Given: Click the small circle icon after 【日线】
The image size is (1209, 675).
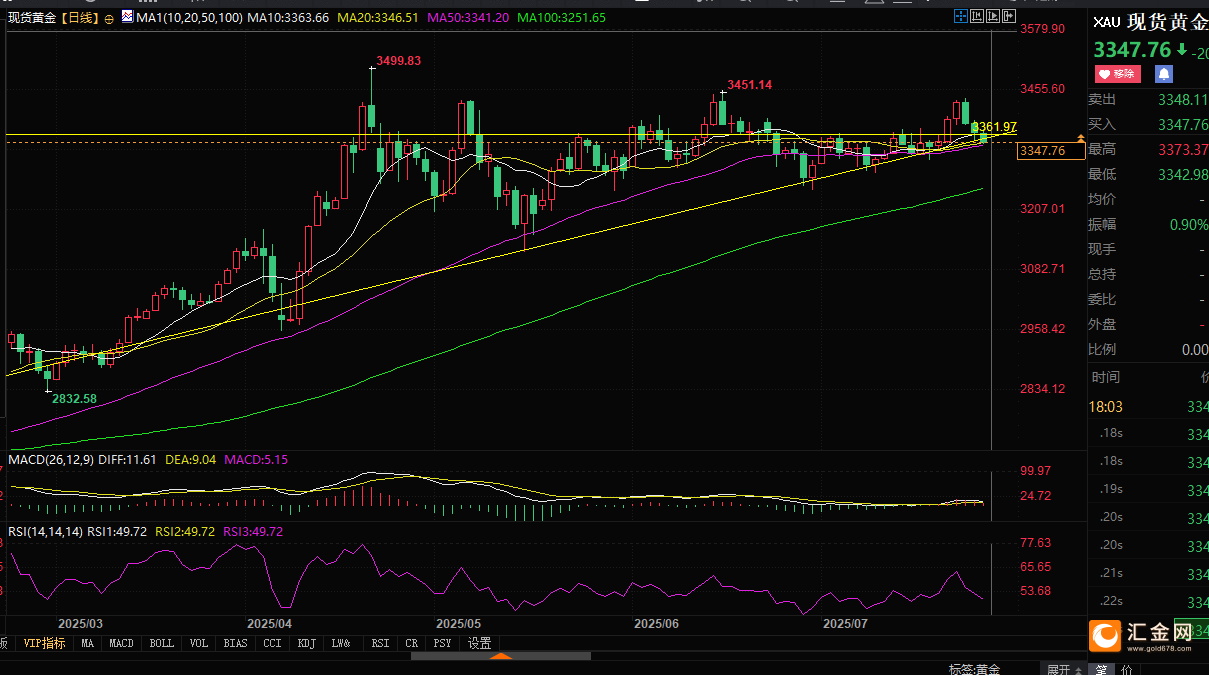Looking at the screenshot, I should [109, 18].
